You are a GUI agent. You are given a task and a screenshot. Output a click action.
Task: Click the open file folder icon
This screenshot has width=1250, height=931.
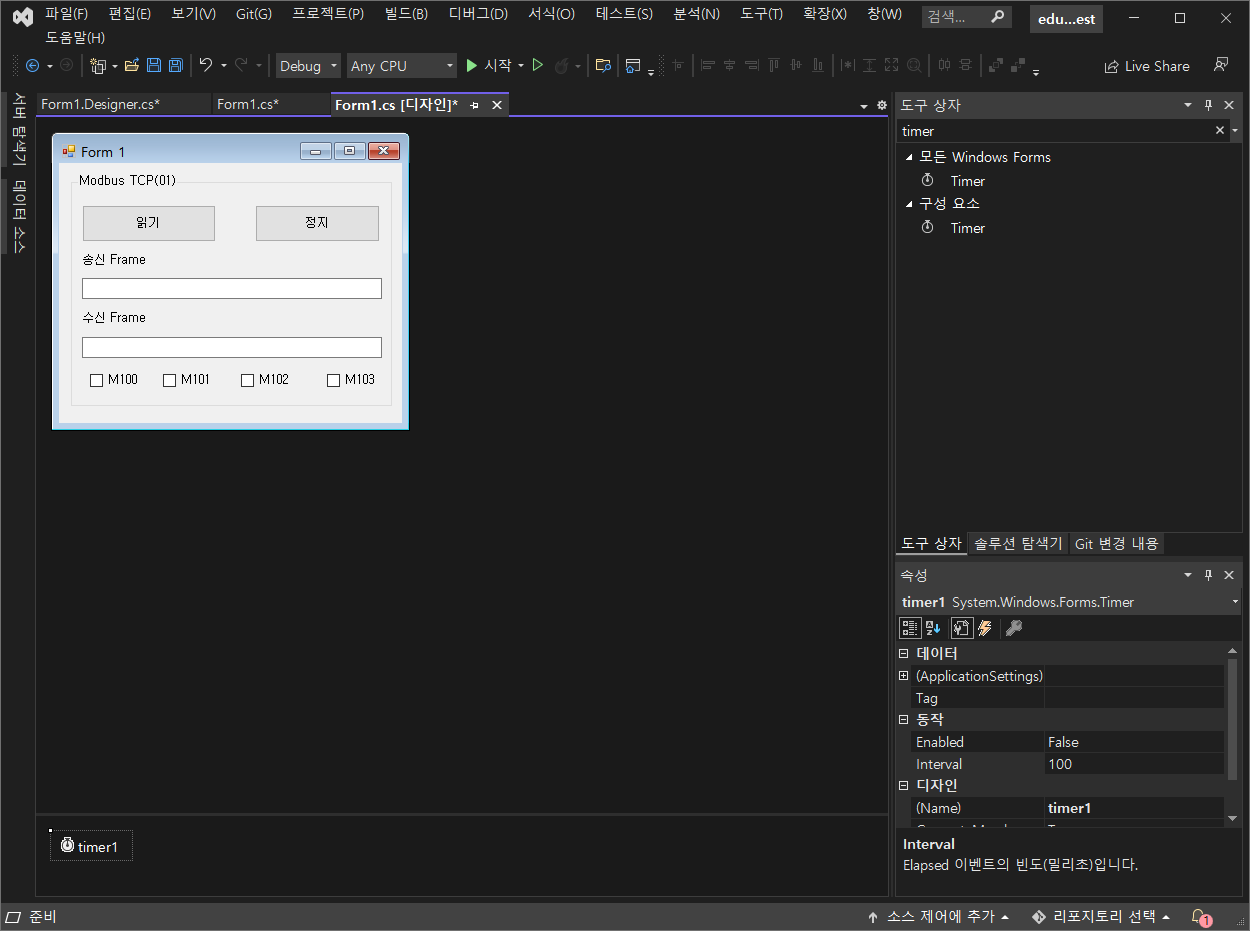coord(131,66)
